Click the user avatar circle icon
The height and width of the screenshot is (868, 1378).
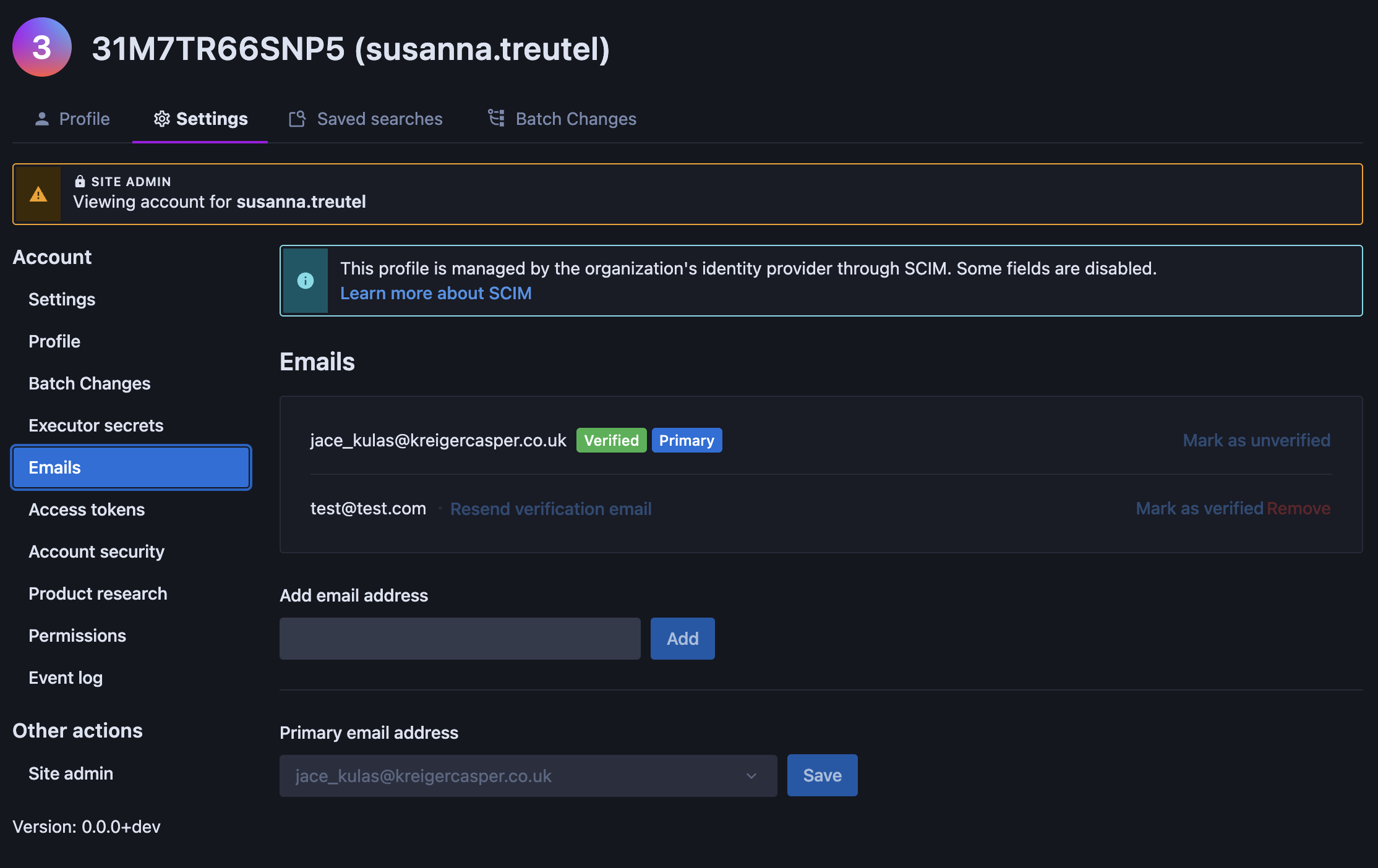click(x=42, y=48)
